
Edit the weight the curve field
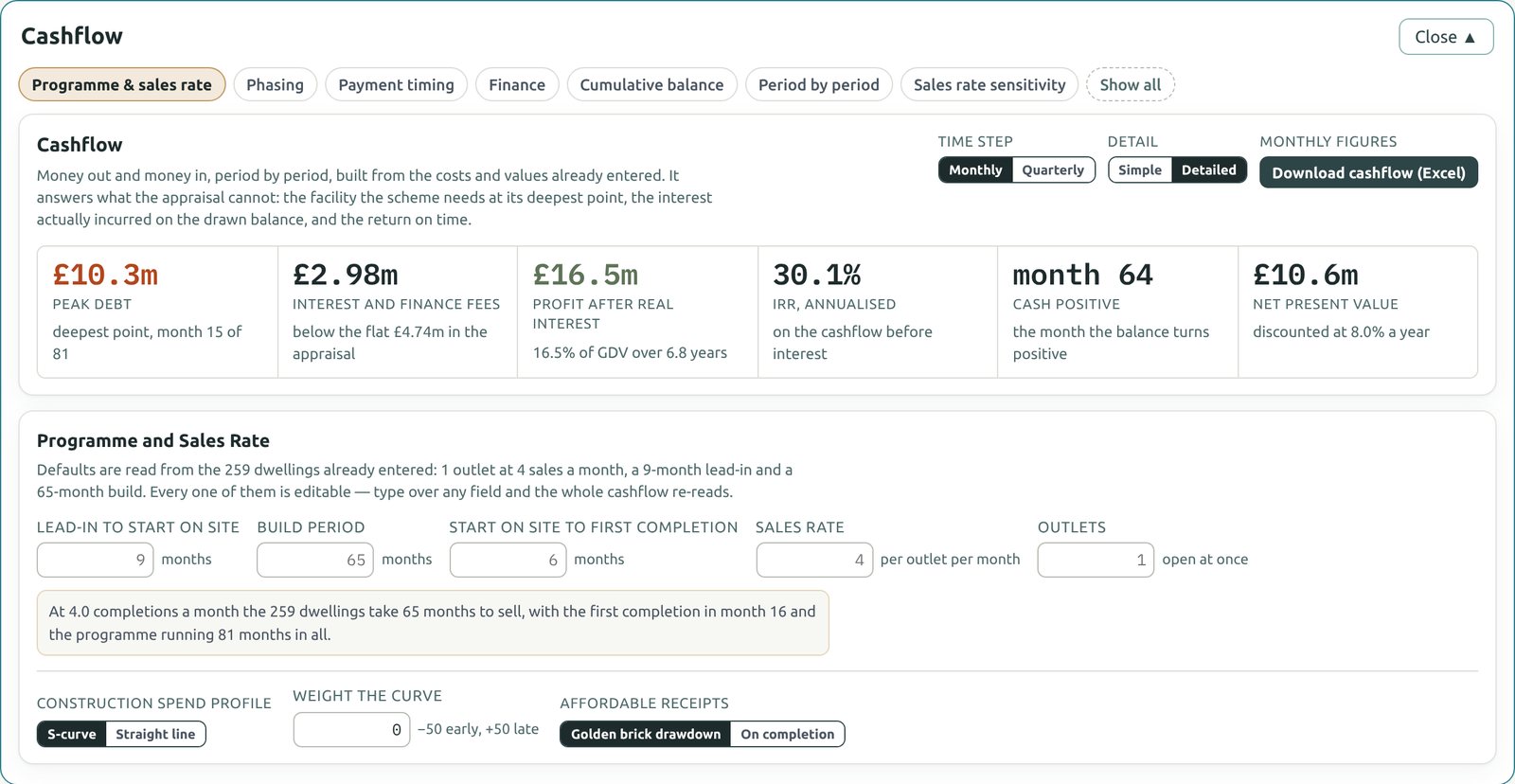pyautogui.click(x=351, y=730)
